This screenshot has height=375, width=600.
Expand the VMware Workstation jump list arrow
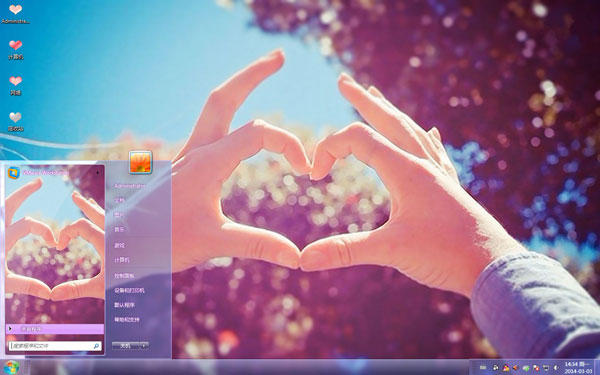98,173
